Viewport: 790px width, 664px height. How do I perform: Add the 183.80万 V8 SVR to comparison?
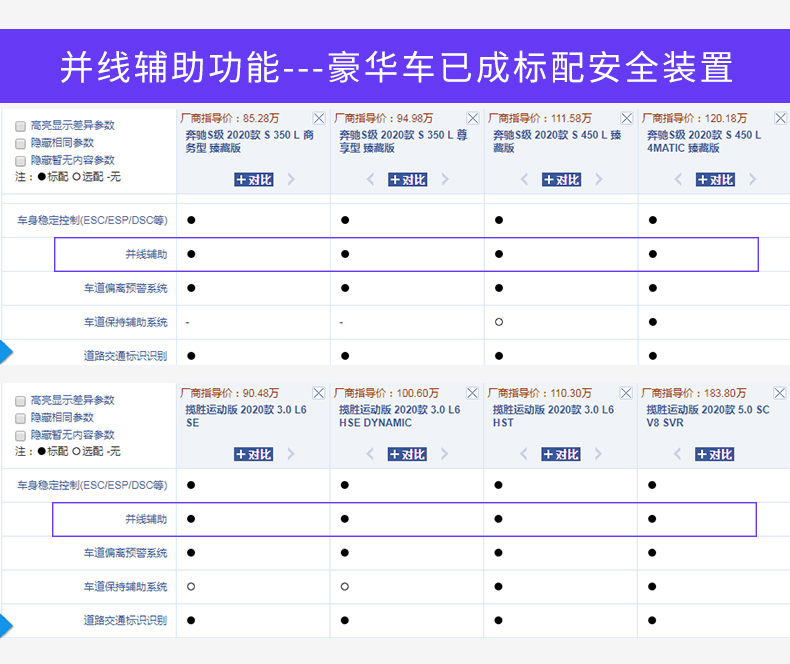[715, 454]
